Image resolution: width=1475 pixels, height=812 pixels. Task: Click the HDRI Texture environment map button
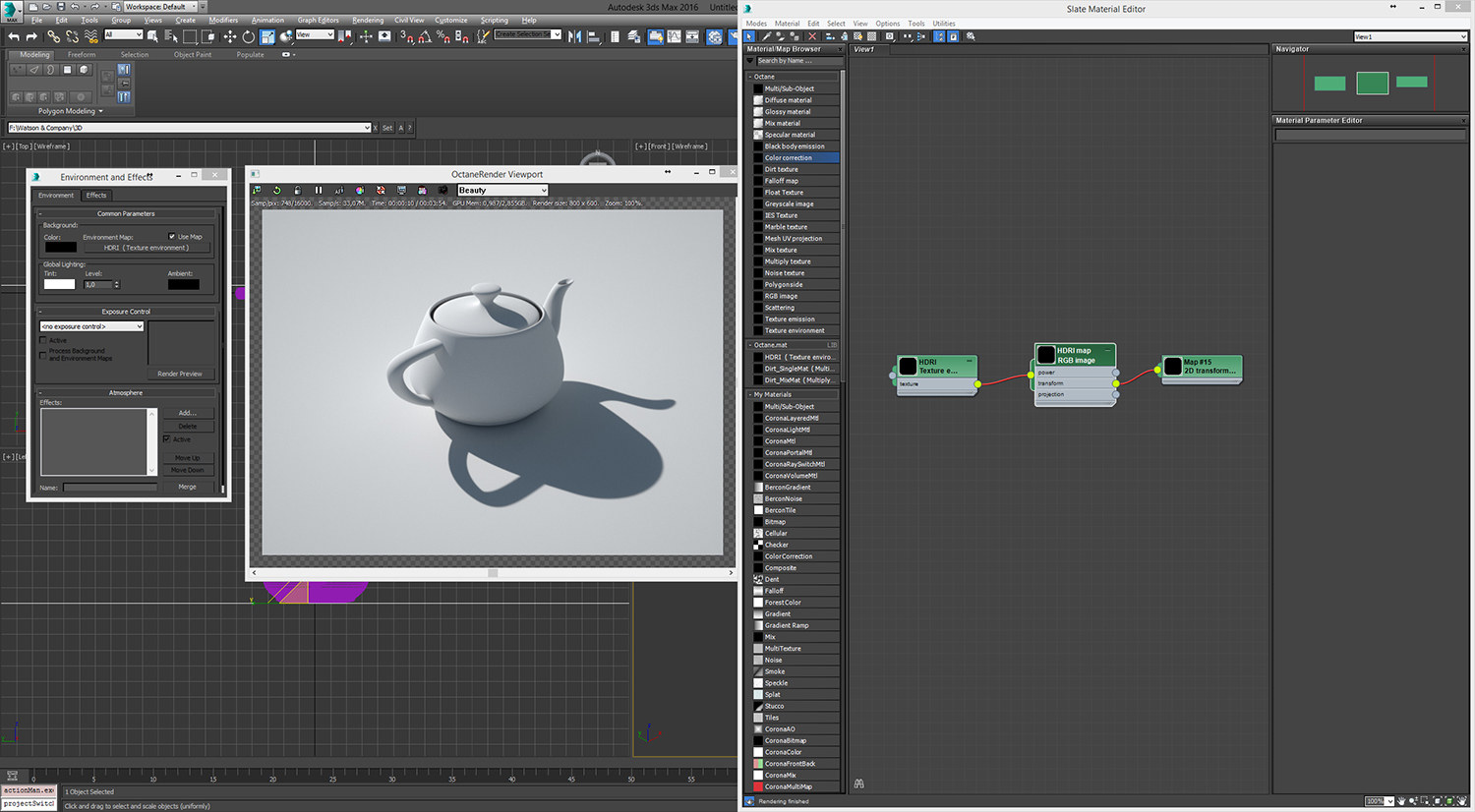point(147,248)
